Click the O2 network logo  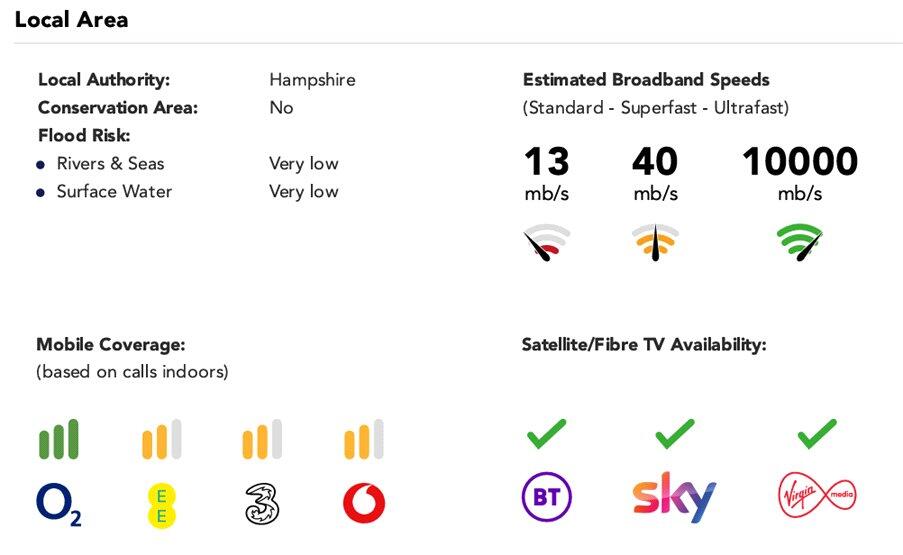[x=59, y=504]
